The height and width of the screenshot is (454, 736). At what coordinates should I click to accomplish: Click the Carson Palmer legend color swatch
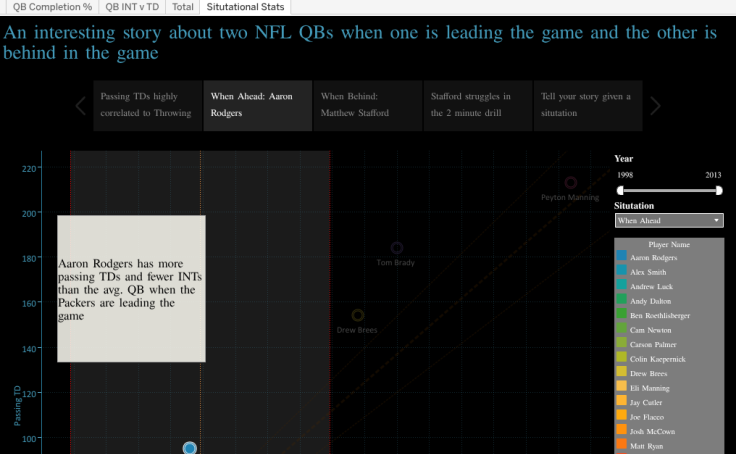[x=621, y=342]
